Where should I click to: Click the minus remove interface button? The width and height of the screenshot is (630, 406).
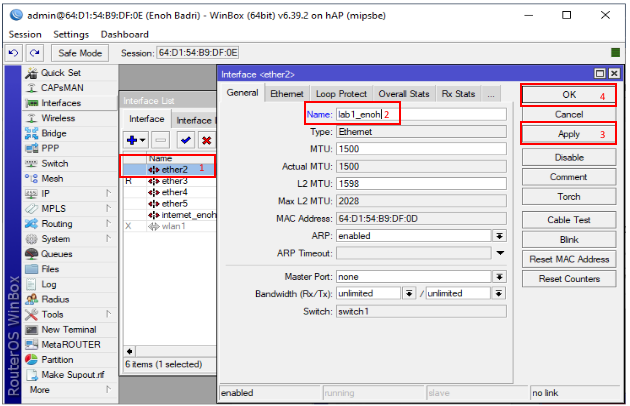click(160, 140)
